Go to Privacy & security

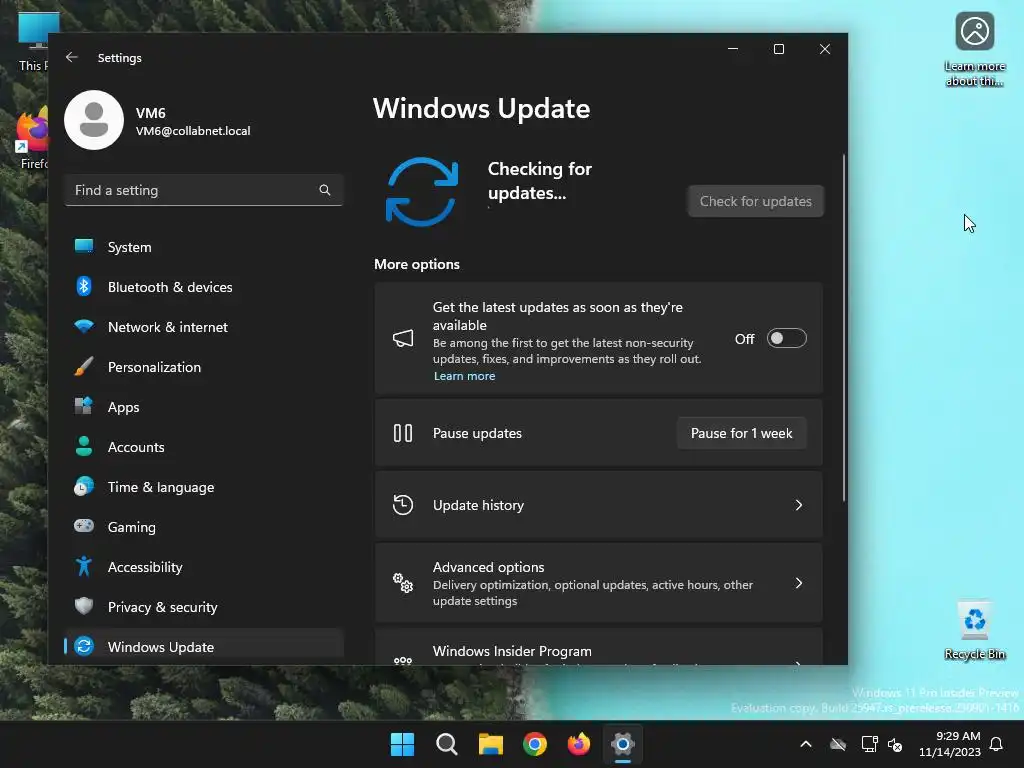click(204, 607)
